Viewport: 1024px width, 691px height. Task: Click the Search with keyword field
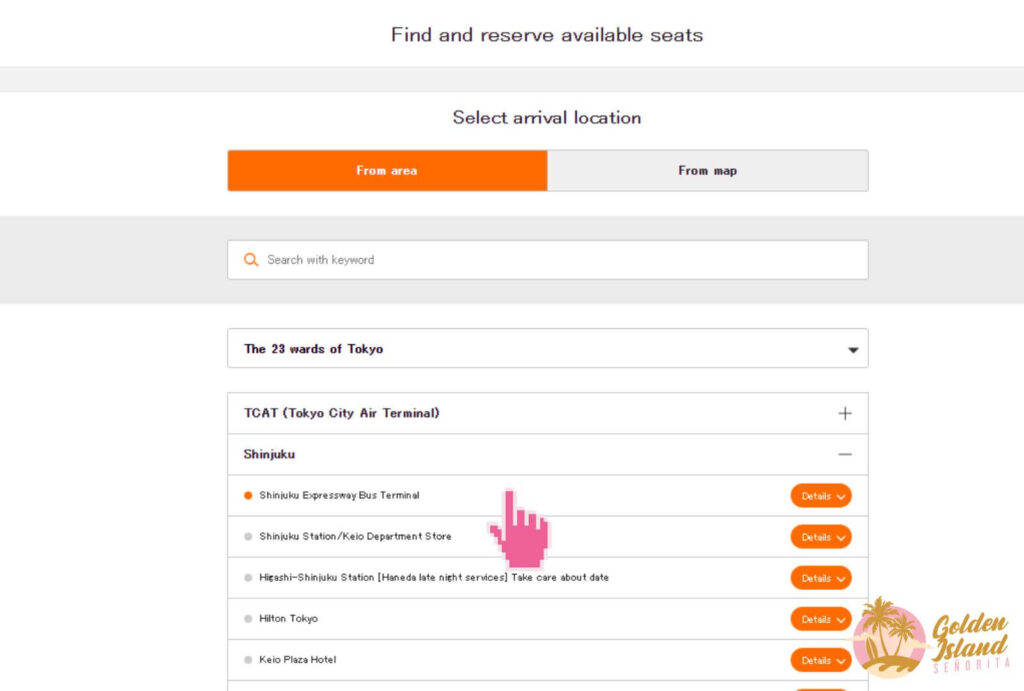pyautogui.click(x=560, y=260)
